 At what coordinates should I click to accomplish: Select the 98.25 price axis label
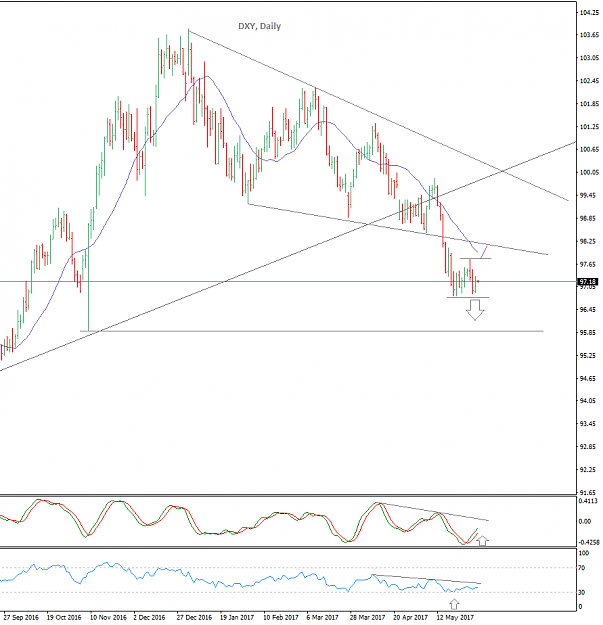click(x=588, y=242)
